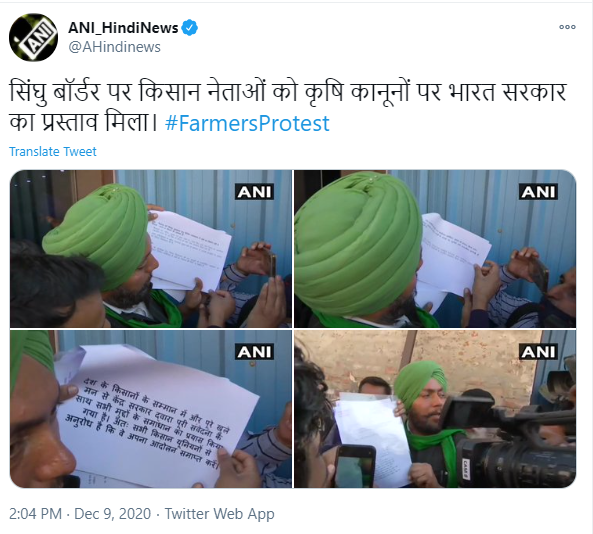View top-right photo with green turban close-up
Viewport: 593px width, 534px height.
(x=435, y=249)
